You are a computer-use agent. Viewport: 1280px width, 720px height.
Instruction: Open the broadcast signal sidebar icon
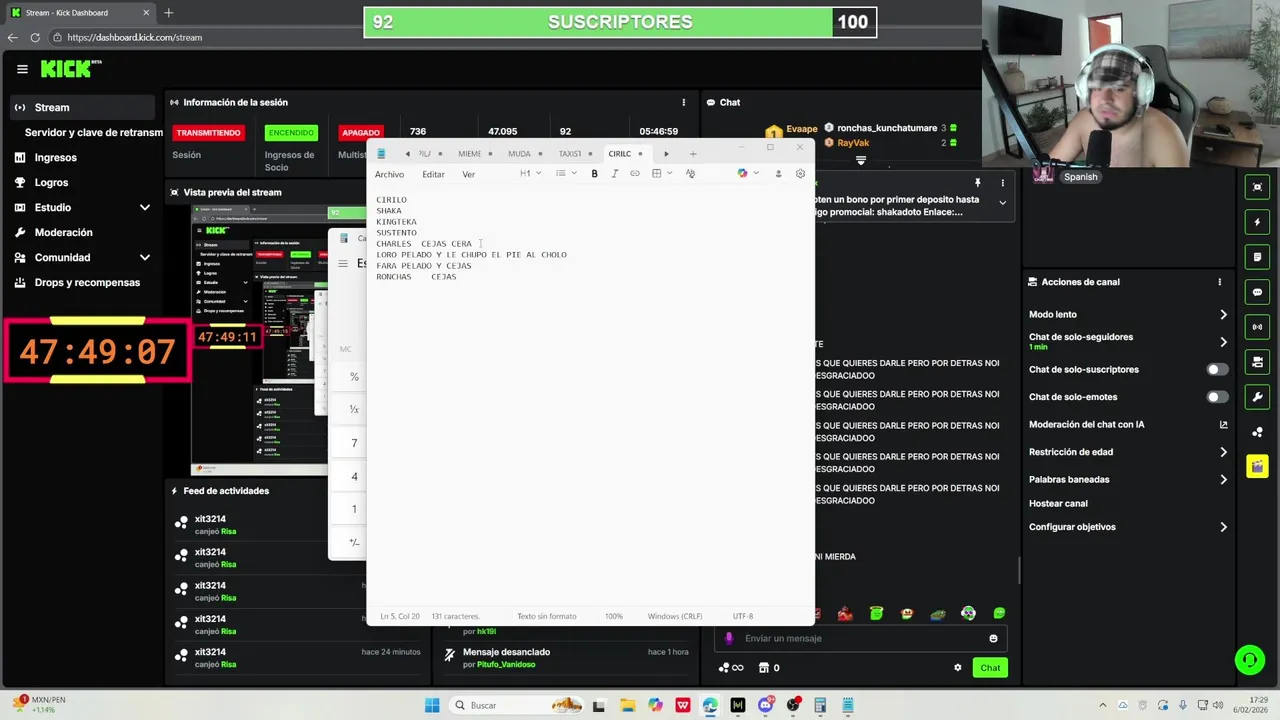(1258, 327)
